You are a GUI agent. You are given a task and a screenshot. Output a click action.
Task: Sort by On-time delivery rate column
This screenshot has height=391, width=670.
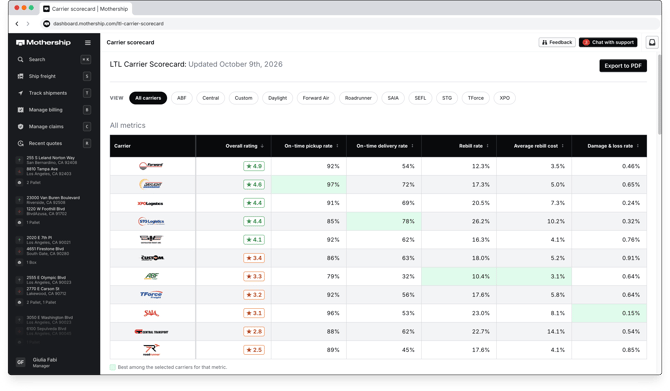tap(385, 146)
